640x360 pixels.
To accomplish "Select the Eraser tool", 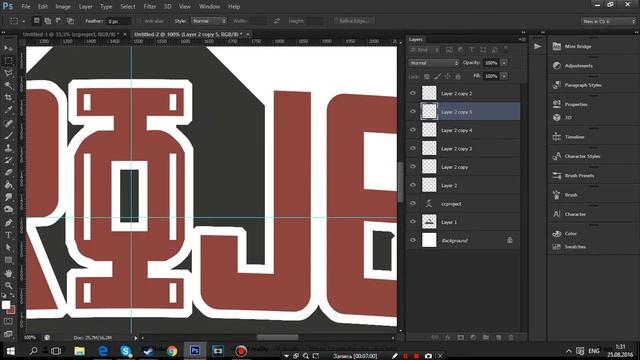I will (x=8, y=172).
